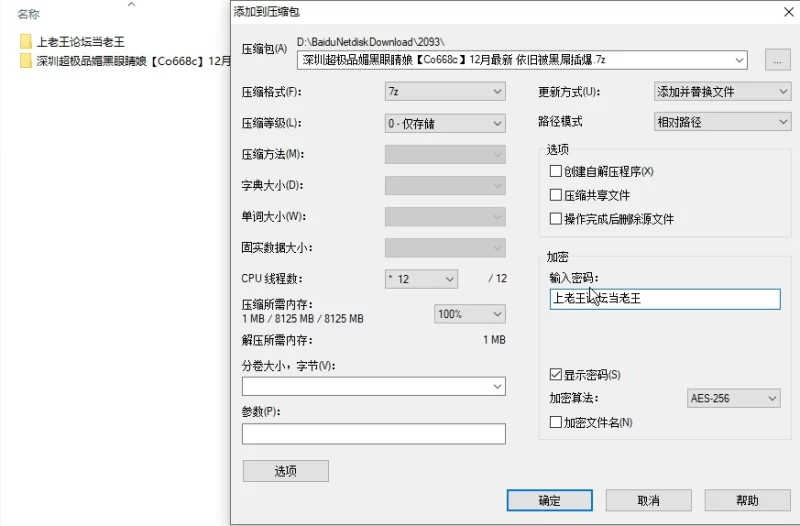Enable 操作完成后删除源文件 option
800x526 pixels.
point(556,219)
